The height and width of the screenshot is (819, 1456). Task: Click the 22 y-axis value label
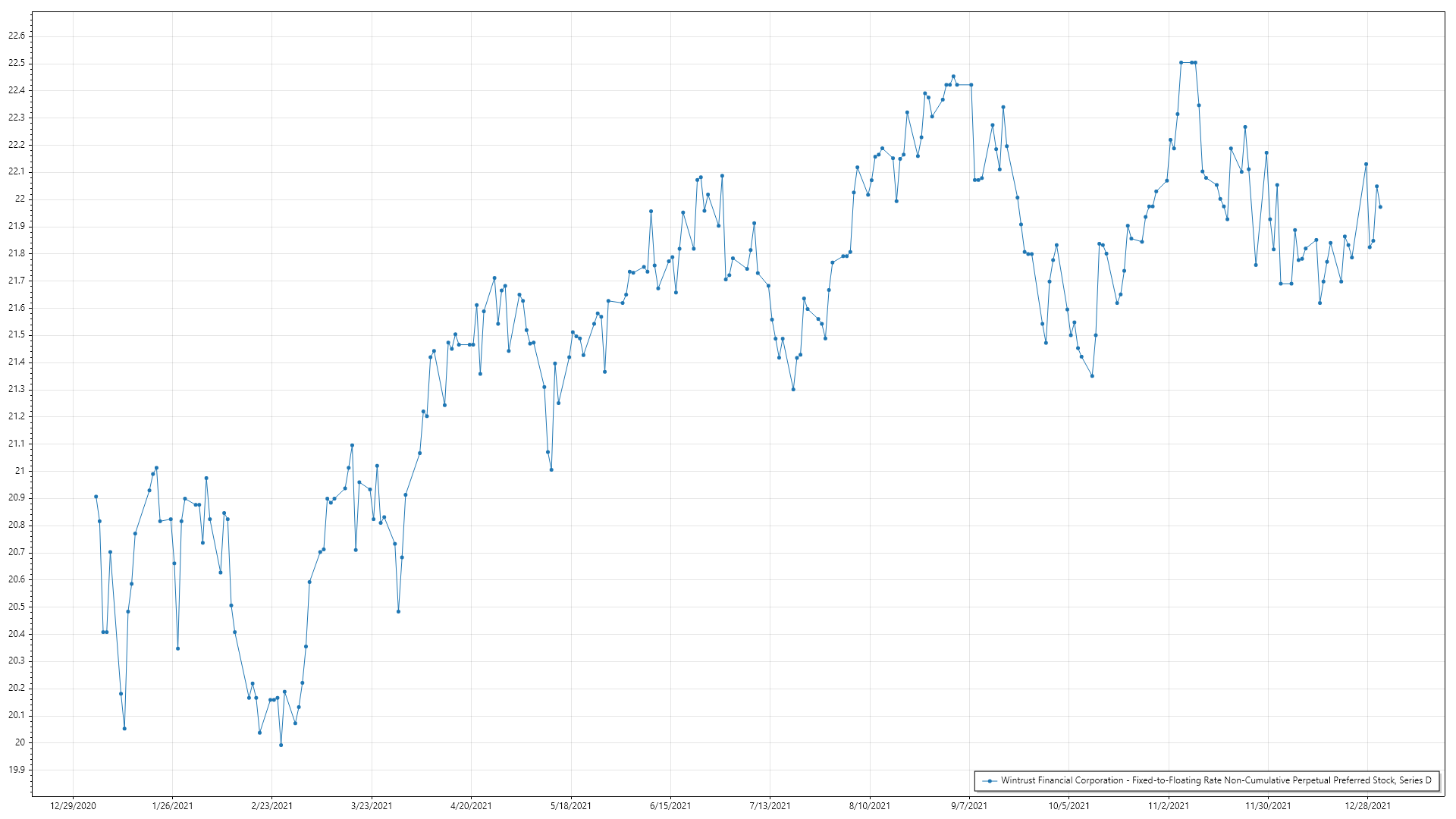click(20, 199)
